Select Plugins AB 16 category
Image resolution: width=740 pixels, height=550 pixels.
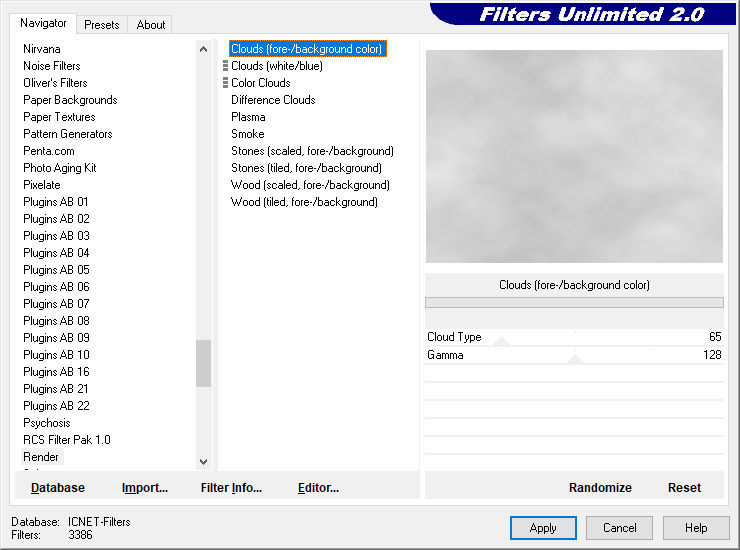point(56,372)
